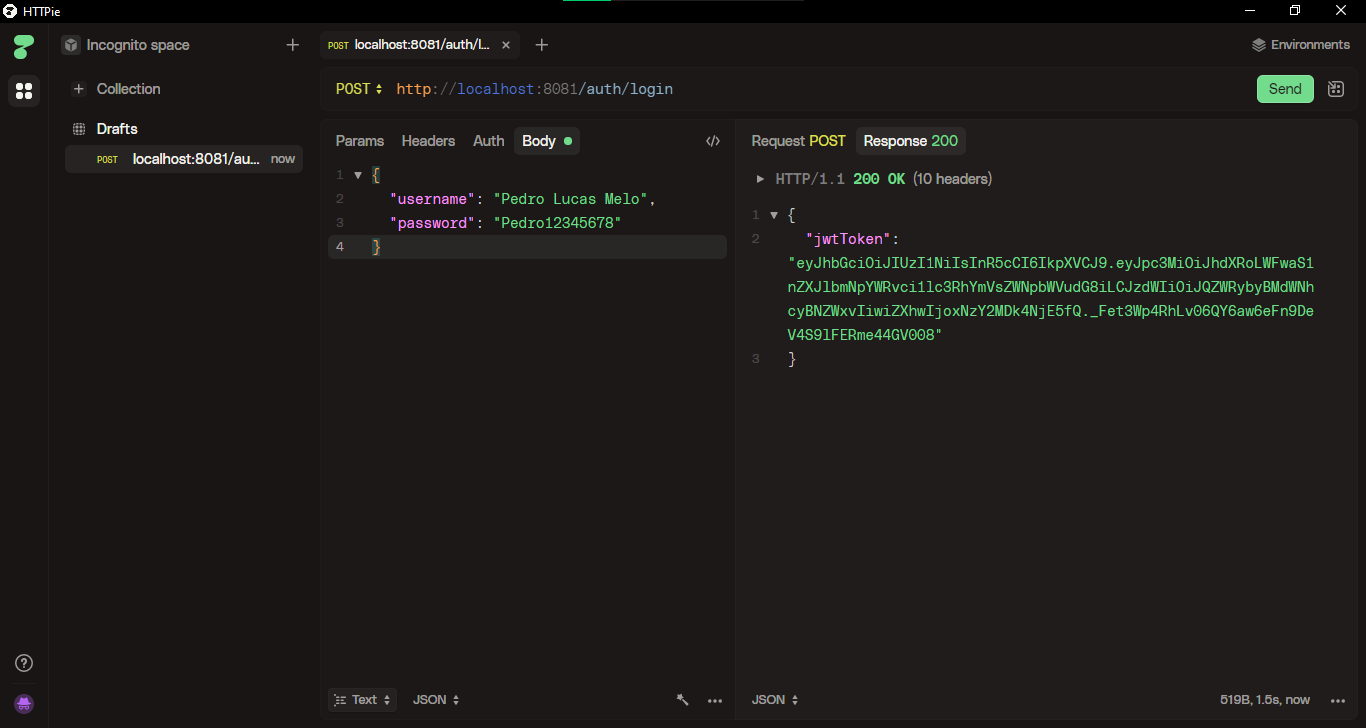Image resolution: width=1366 pixels, height=728 pixels.
Task: Add a new space with the plus icon
Action: [292, 45]
